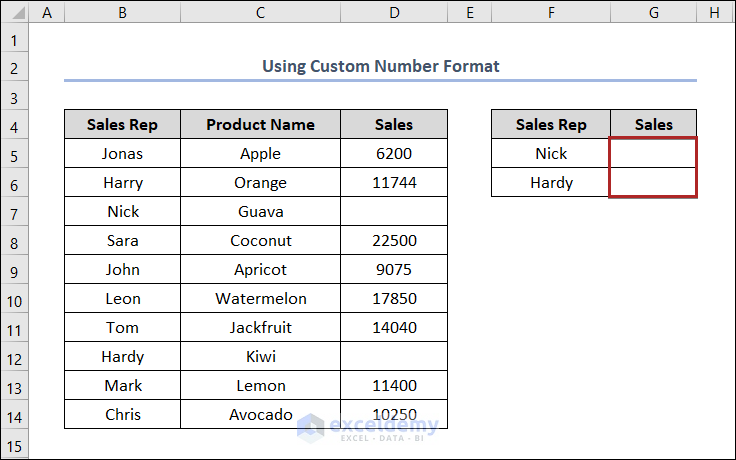
Task: Select column B header
Action: pyautogui.click(x=122, y=13)
